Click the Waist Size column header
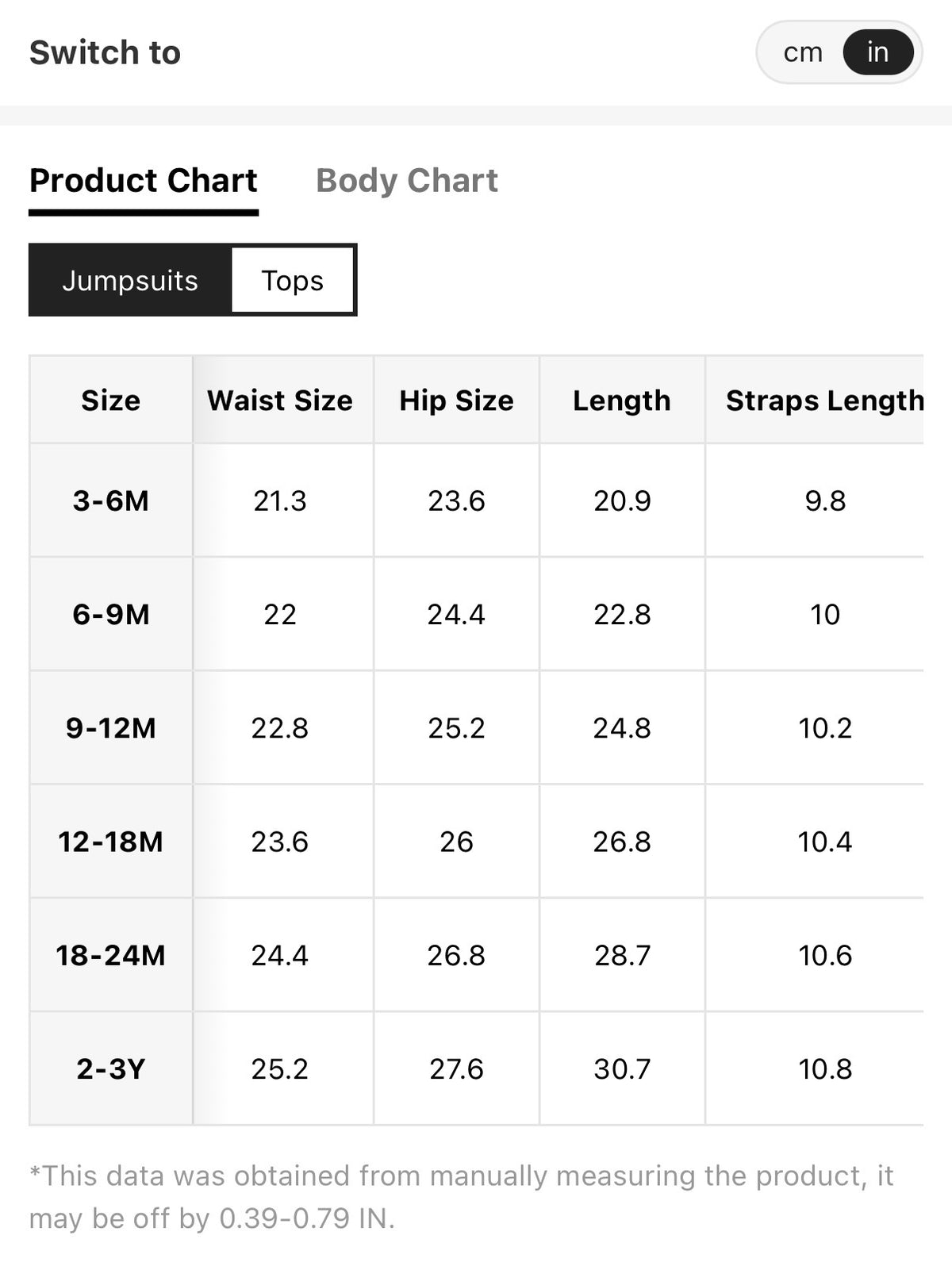This screenshot has height=1262, width=952. [280, 400]
